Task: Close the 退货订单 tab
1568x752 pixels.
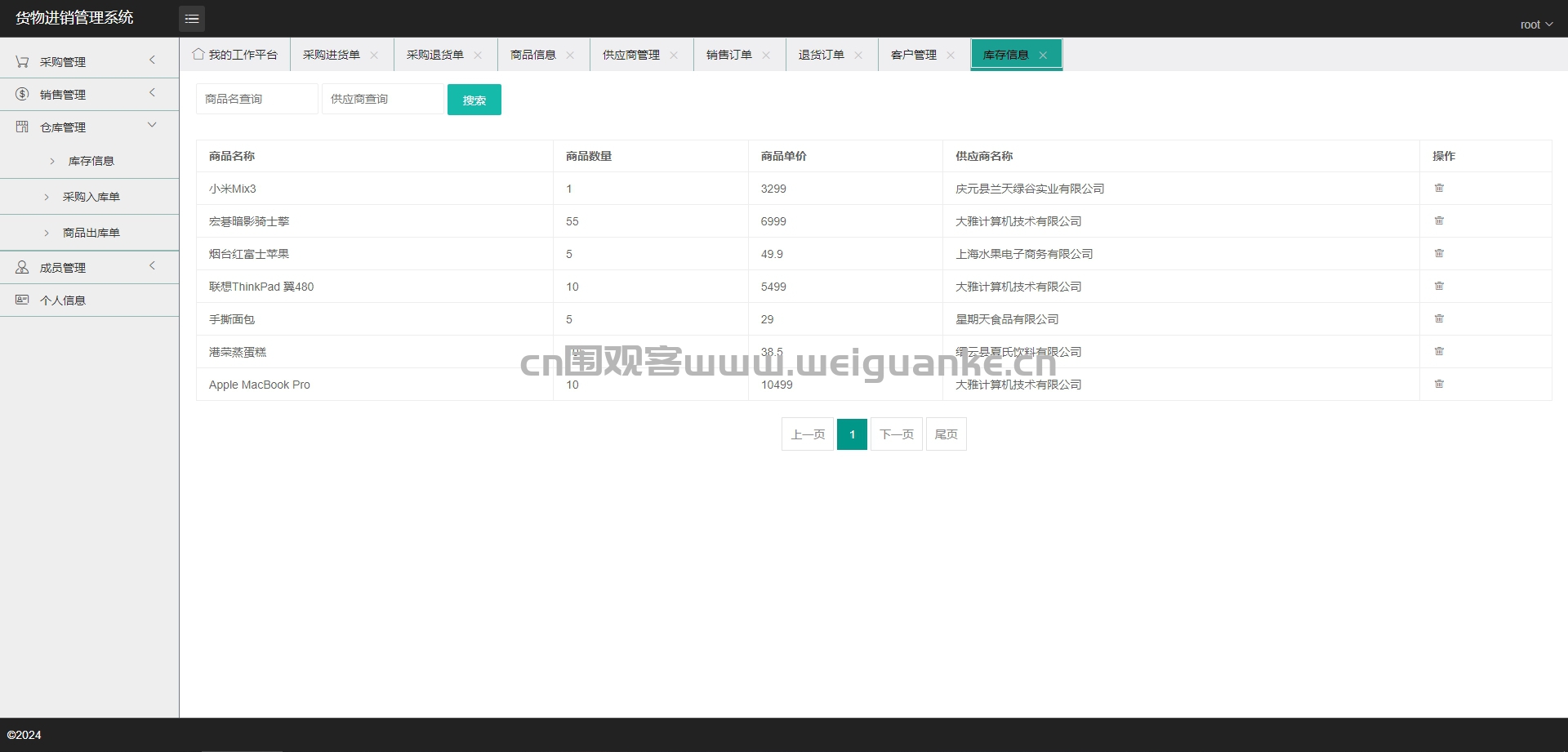Action: pyautogui.click(x=858, y=56)
